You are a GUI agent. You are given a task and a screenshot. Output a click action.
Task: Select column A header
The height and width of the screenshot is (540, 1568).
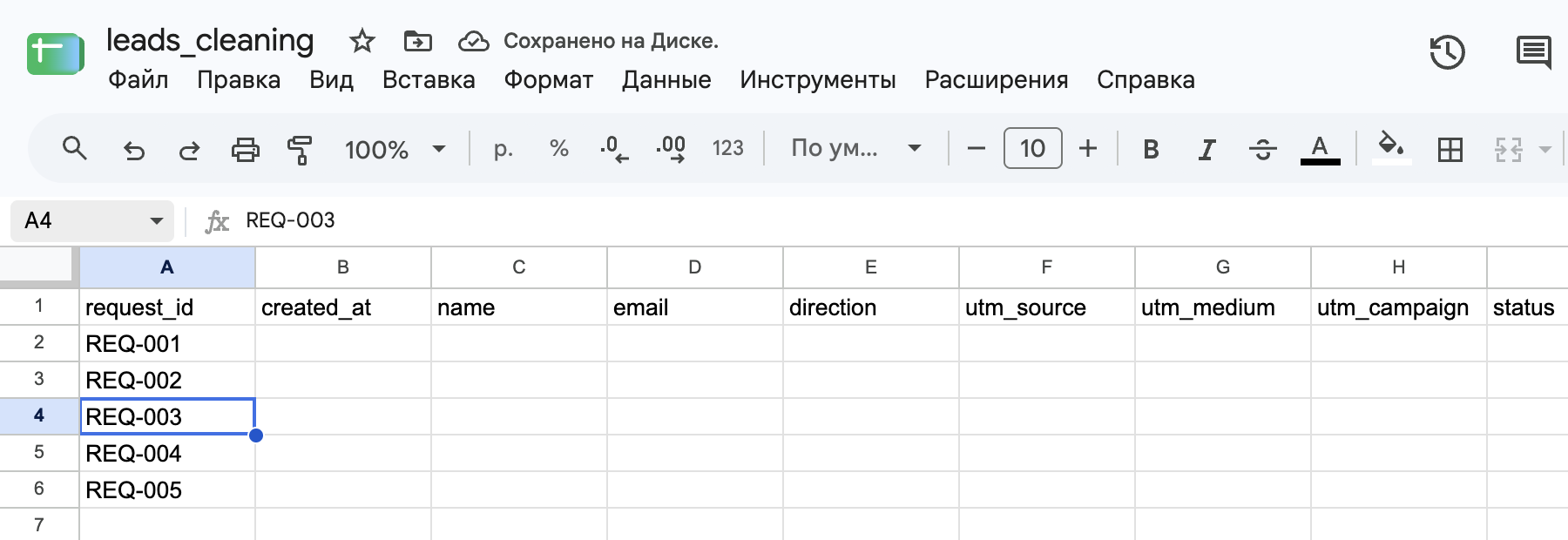click(x=167, y=267)
